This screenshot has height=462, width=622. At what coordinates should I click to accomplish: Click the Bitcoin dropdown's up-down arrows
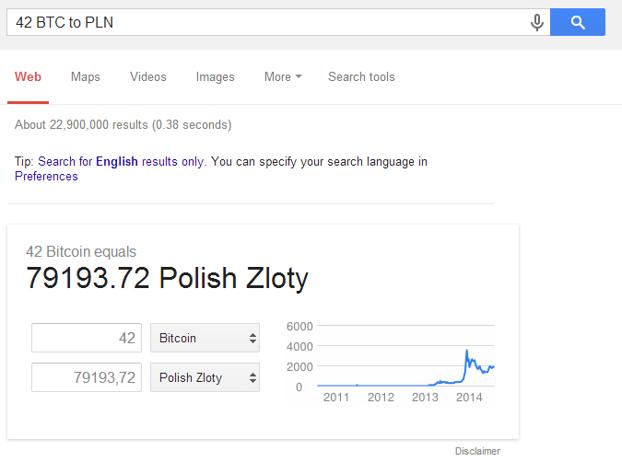[x=253, y=338]
